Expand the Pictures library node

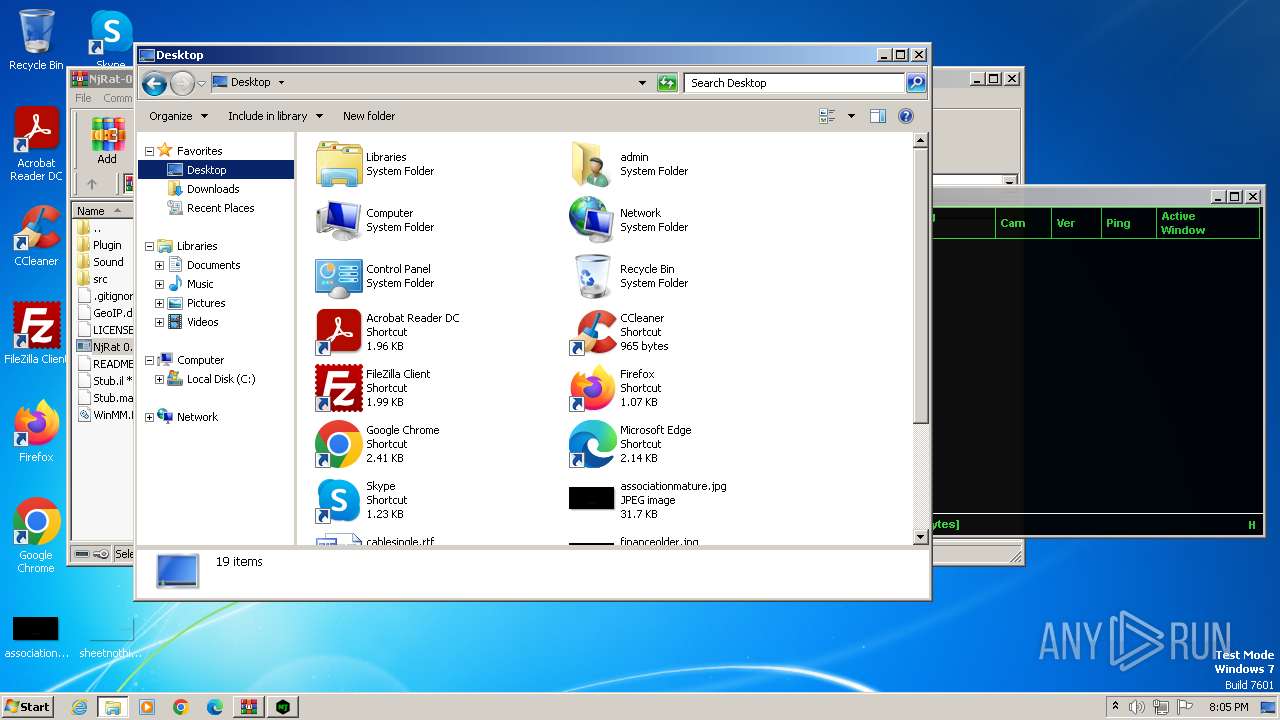(159, 303)
